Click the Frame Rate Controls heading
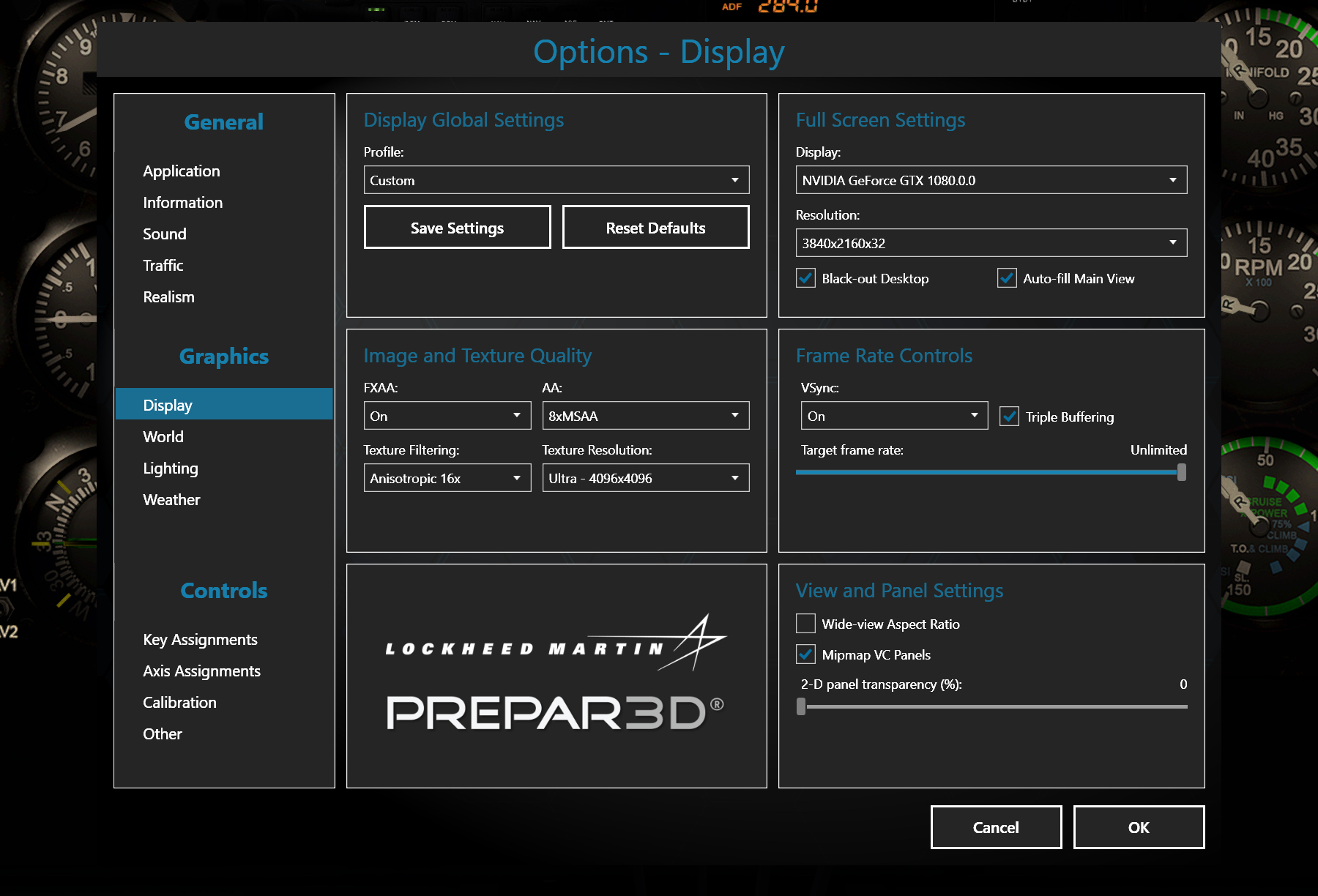Viewport: 1318px width, 896px height. click(x=884, y=356)
